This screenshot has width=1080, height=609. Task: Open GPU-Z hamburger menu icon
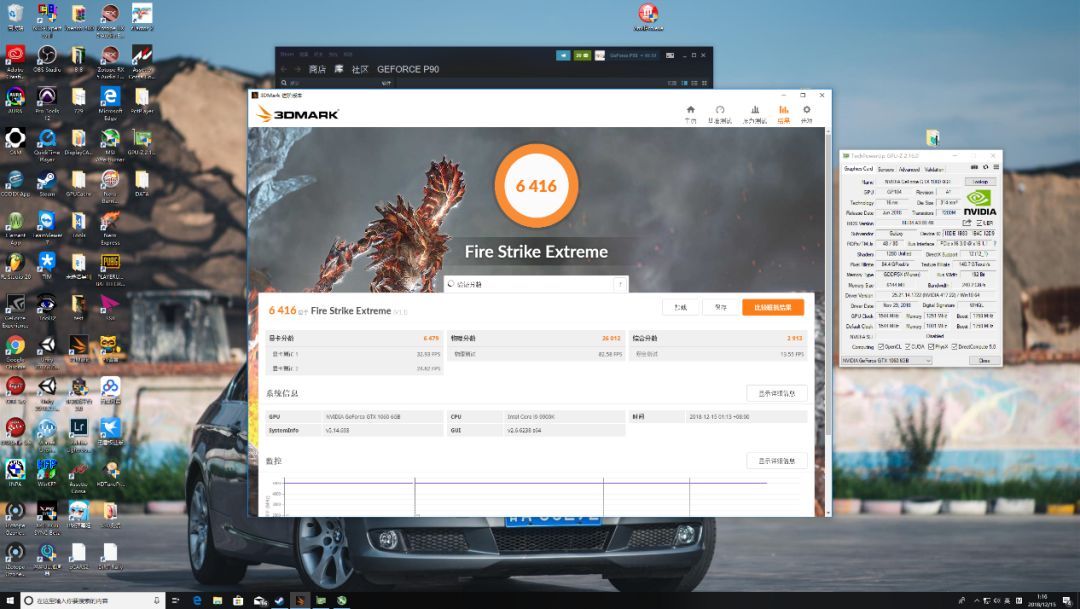(x=996, y=167)
